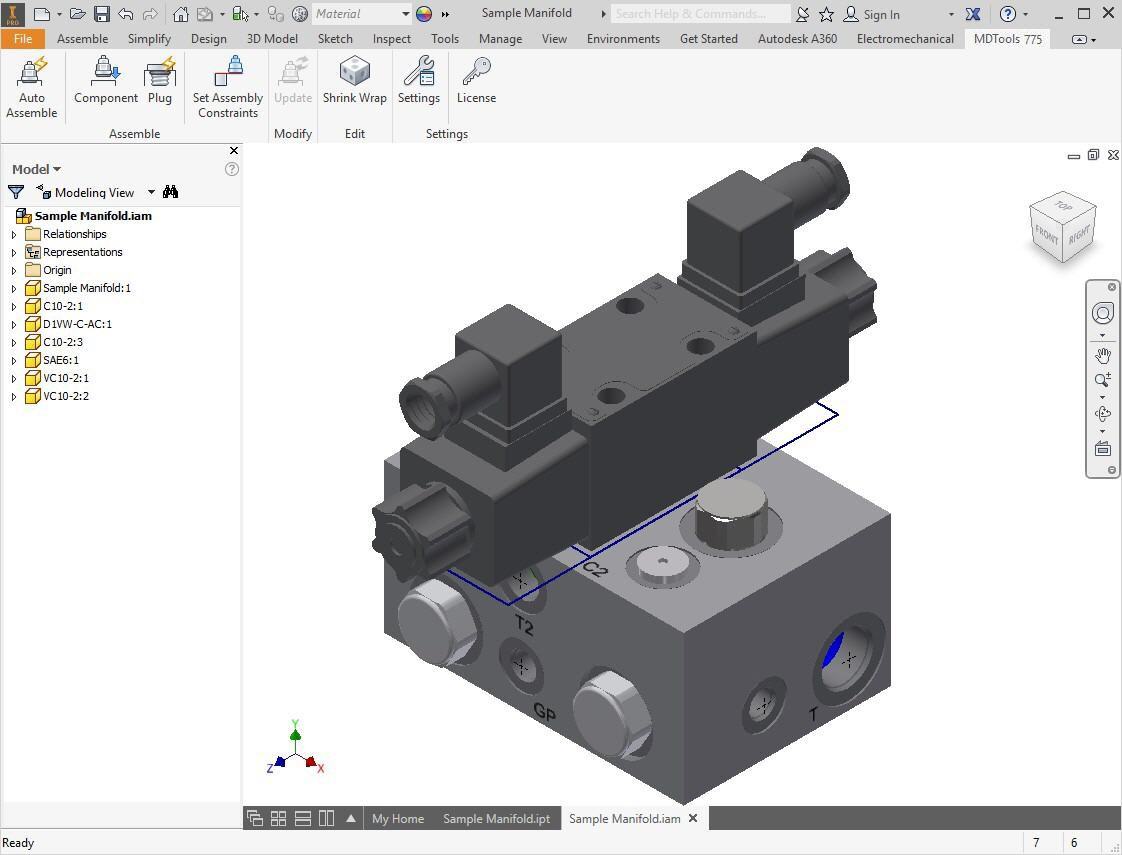The height and width of the screenshot is (855, 1122).
Task: Open the Material dropdown list
Action: click(405, 14)
